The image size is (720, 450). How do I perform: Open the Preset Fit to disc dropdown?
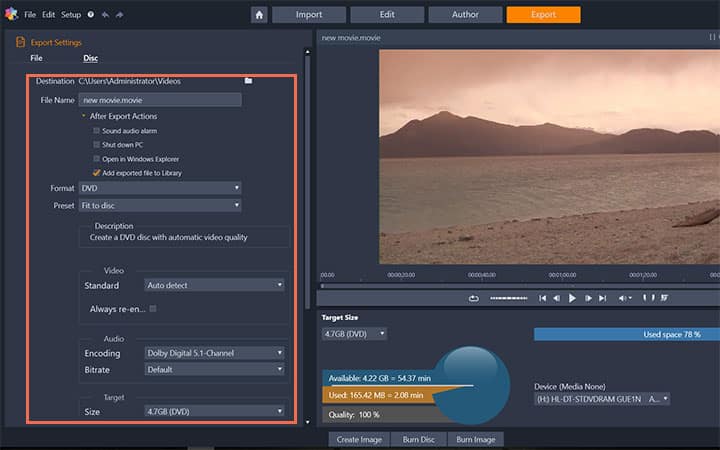160,205
